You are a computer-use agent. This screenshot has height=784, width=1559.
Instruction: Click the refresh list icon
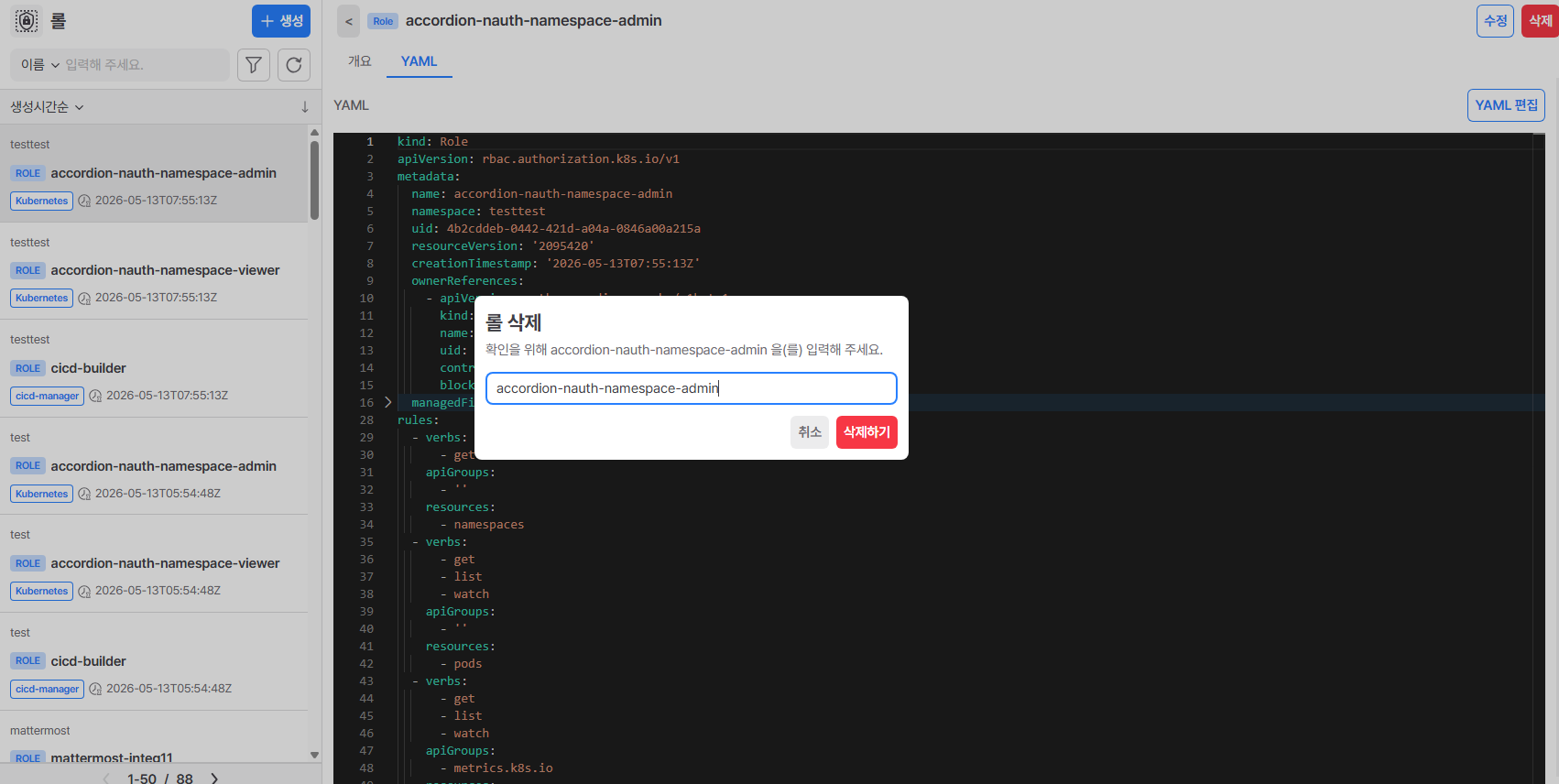coord(294,65)
